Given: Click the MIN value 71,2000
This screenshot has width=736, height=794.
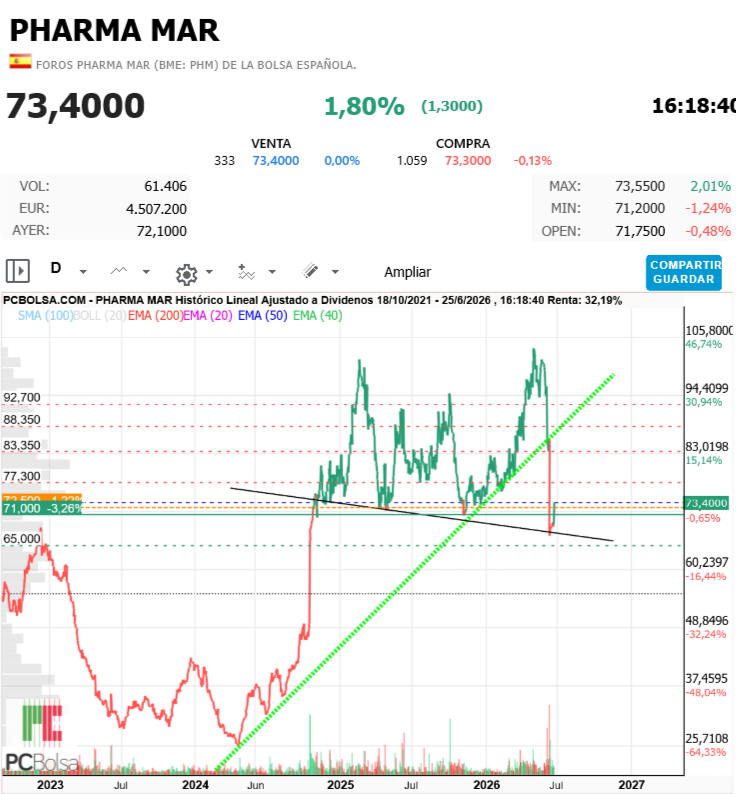Looking at the screenshot, I should pyautogui.click(x=640, y=208).
